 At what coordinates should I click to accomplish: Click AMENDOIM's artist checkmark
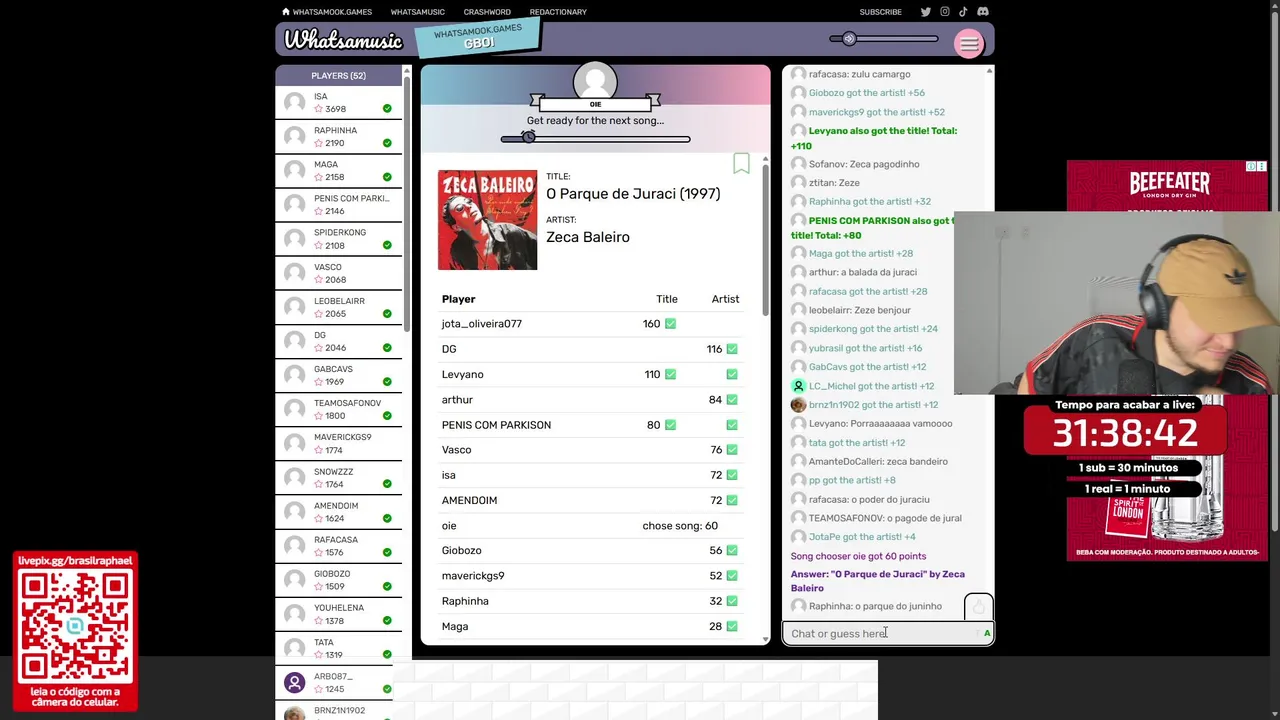tap(732, 500)
